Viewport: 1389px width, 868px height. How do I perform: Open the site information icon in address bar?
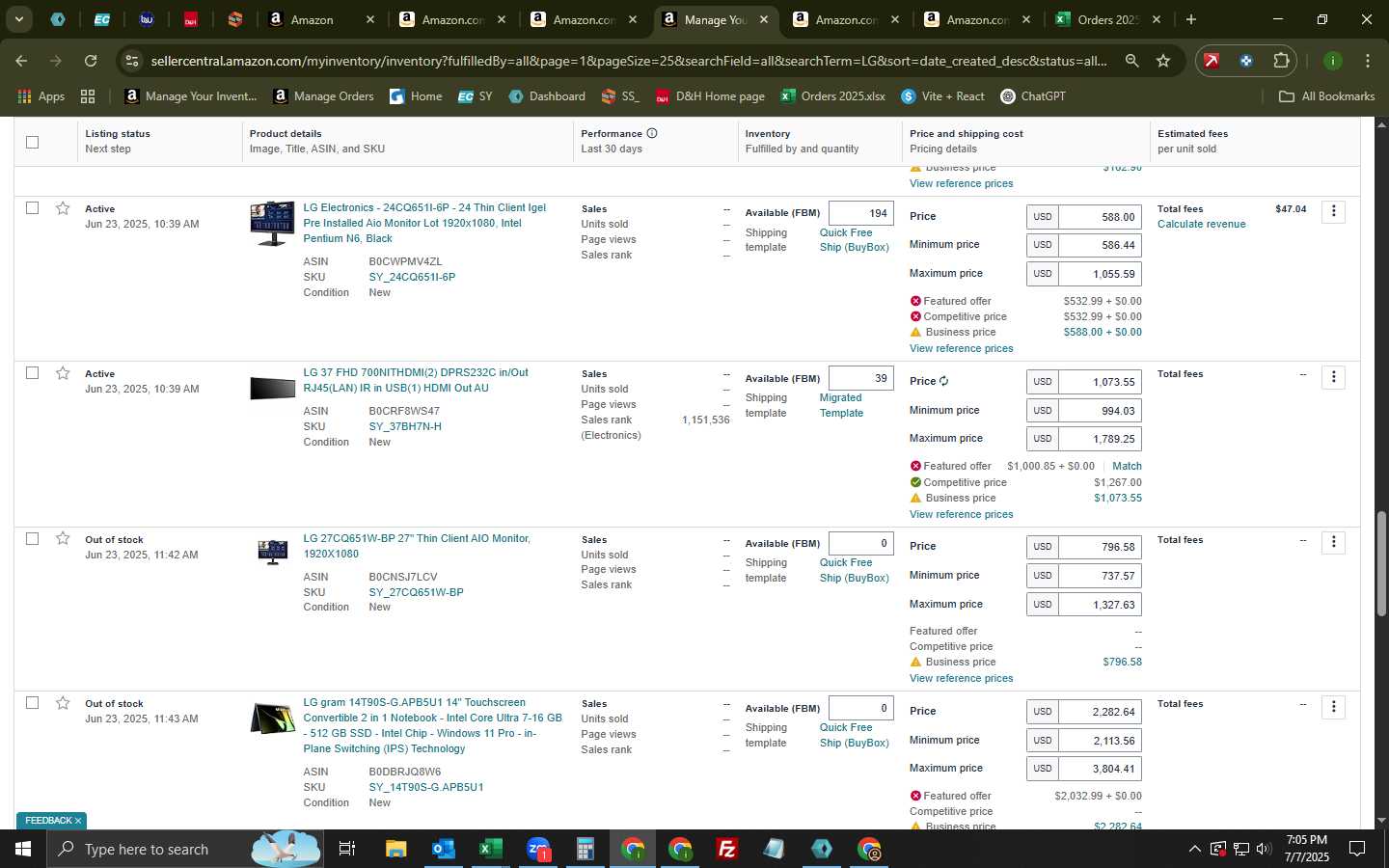click(x=132, y=61)
